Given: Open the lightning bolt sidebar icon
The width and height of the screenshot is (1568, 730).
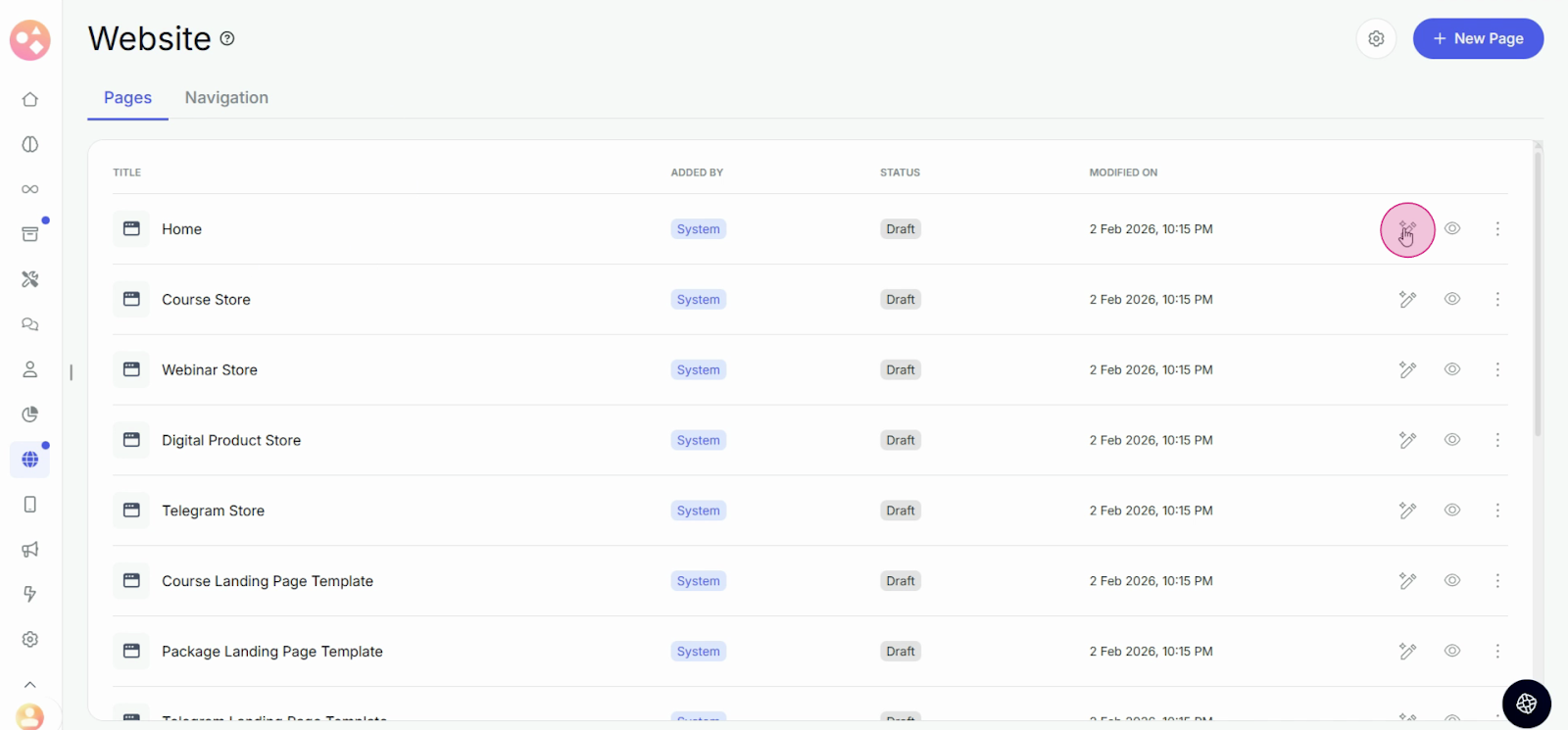Looking at the screenshot, I should [30, 595].
